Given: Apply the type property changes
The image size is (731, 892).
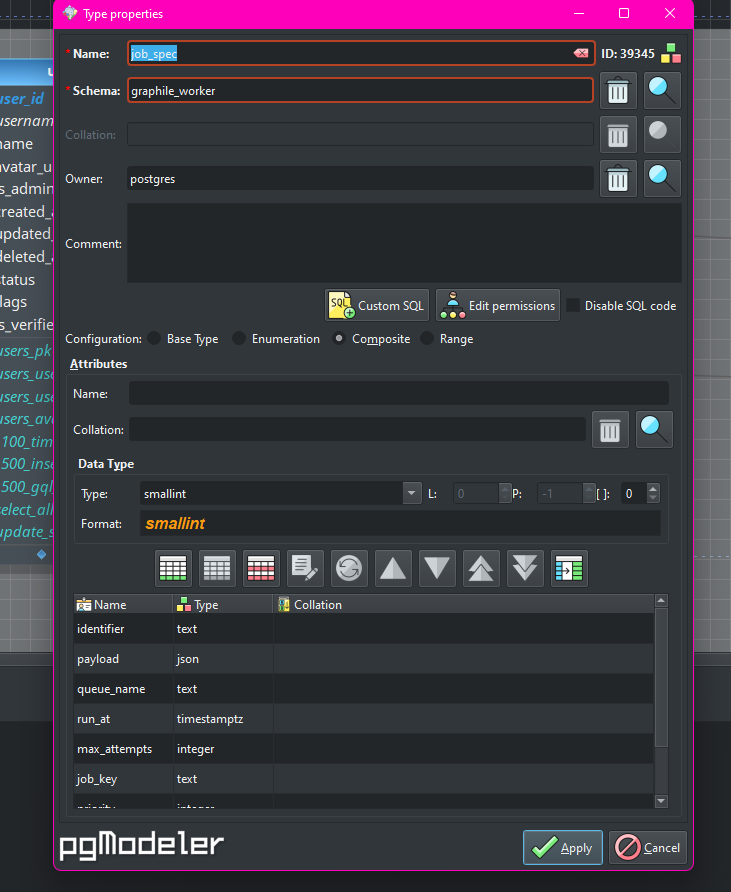Looking at the screenshot, I should pos(563,848).
